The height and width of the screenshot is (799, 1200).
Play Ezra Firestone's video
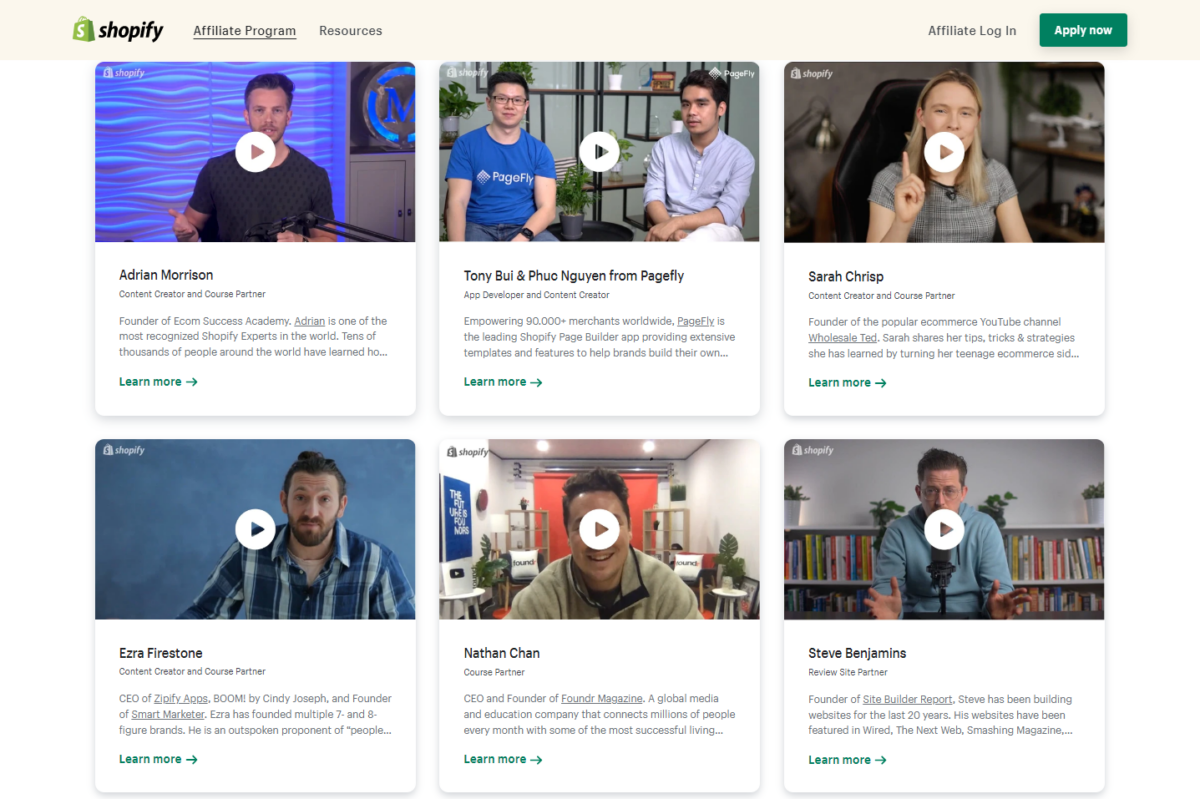255,528
